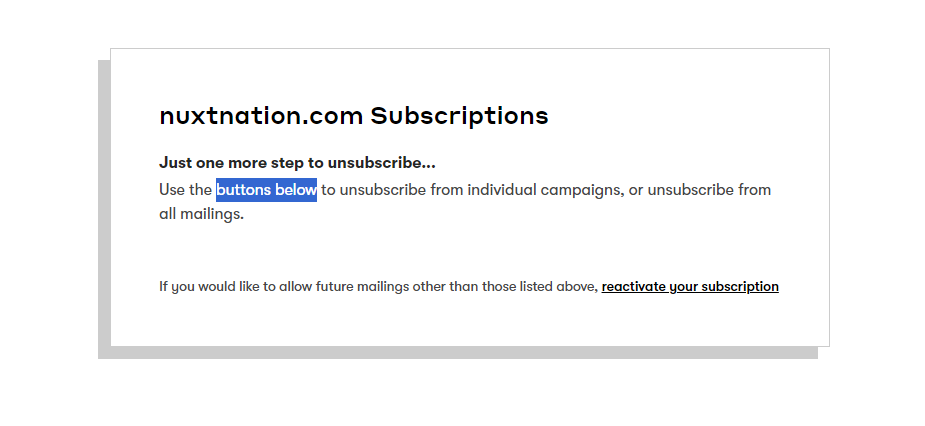925x426 pixels.
Task: Click the 'nuxtnation.com Subscriptions' heading
Action: pos(353,116)
